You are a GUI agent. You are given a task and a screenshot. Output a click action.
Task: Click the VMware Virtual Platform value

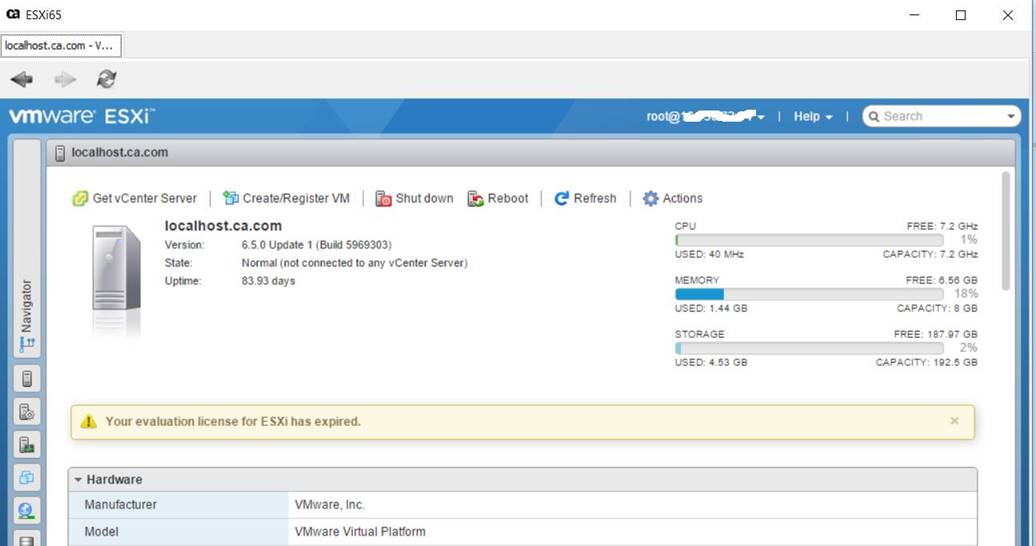[360, 531]
